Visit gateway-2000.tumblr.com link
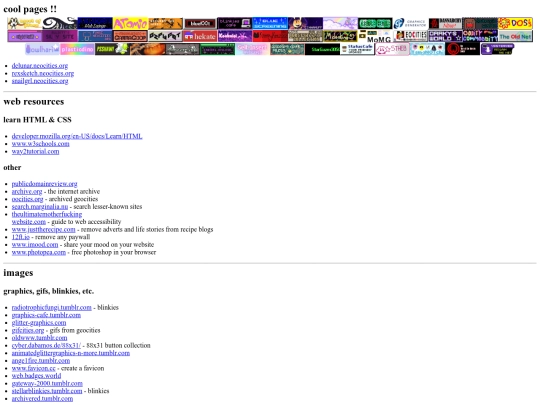Image resolution: width=540 pixels, height=405 pixels. coord(47,383)
